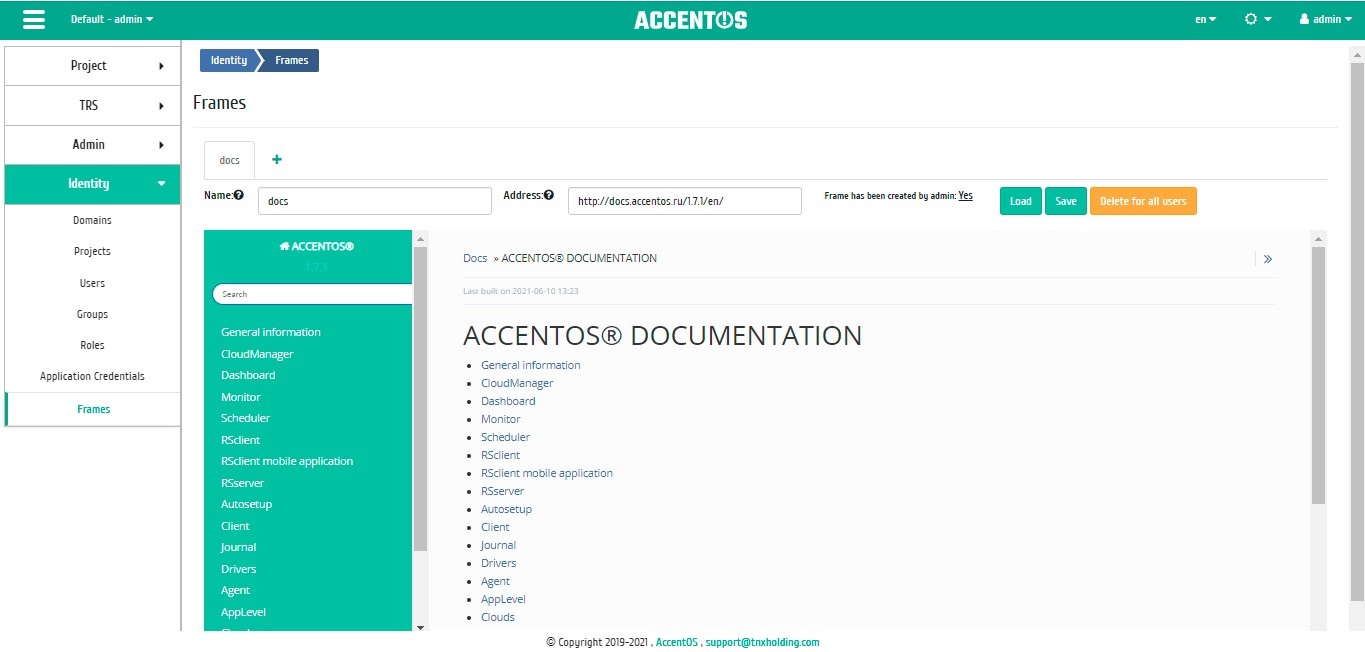Click support@tnxholding.com footer link

762,642
